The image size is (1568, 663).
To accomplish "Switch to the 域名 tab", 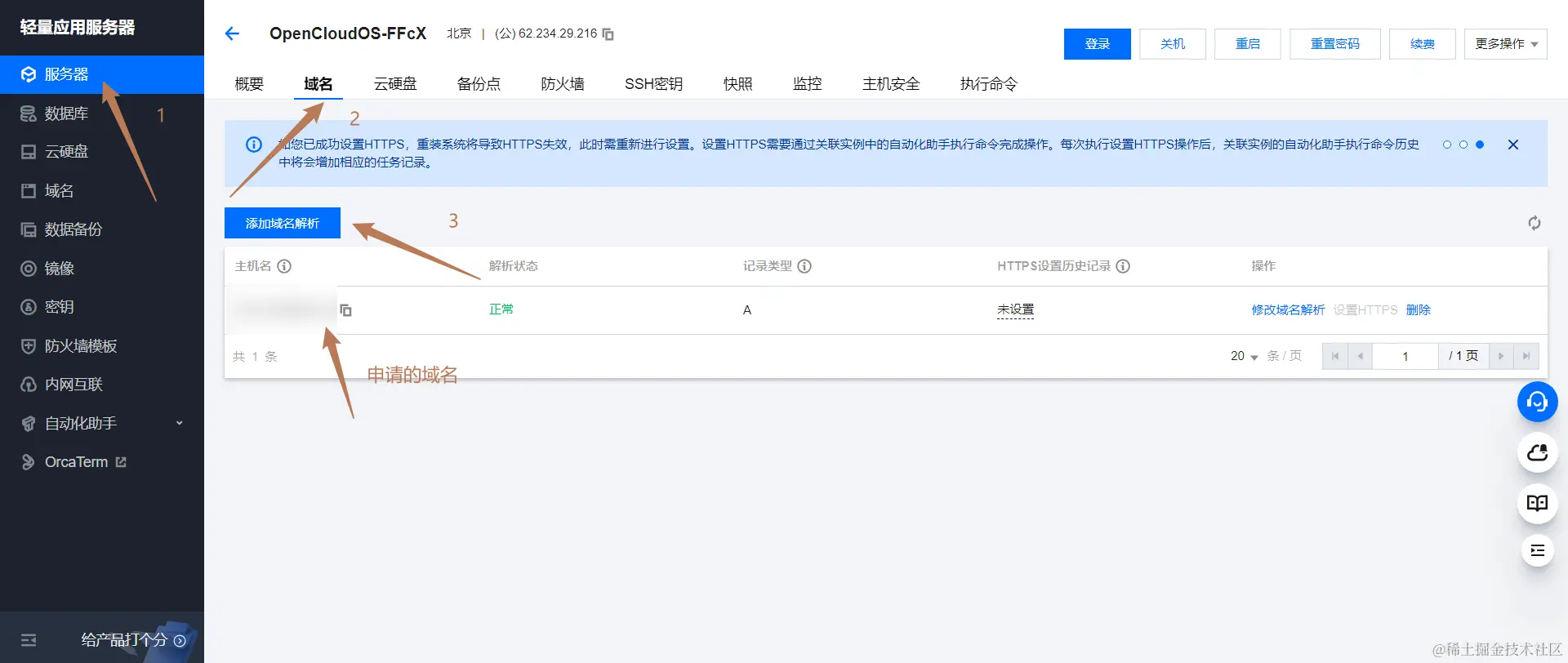I will pyautogui.click(x=318, y=84).
